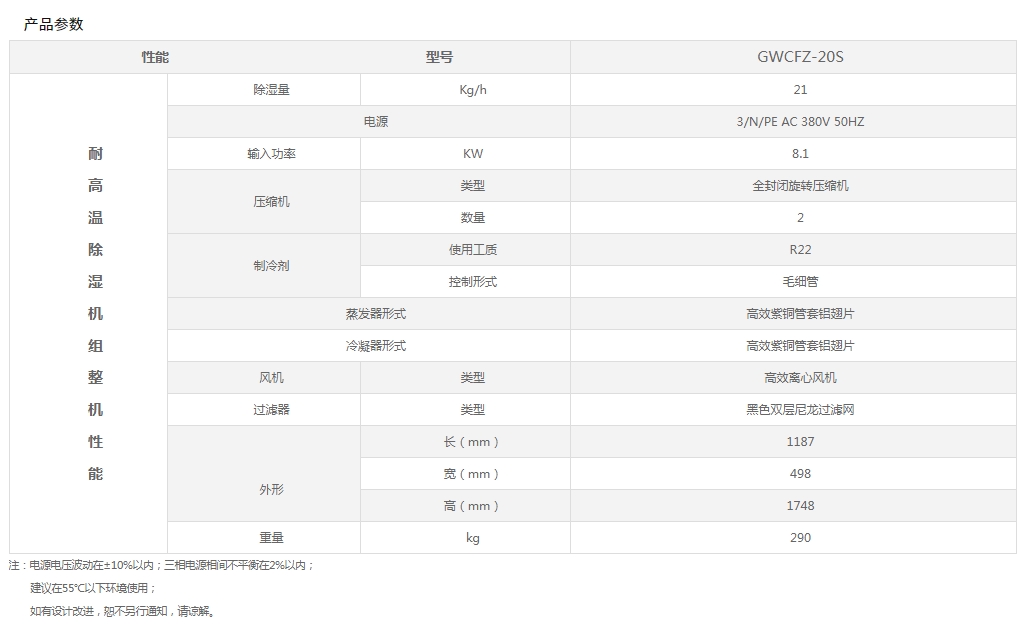Select the GWCFZ-20S model header

(800, 57)
